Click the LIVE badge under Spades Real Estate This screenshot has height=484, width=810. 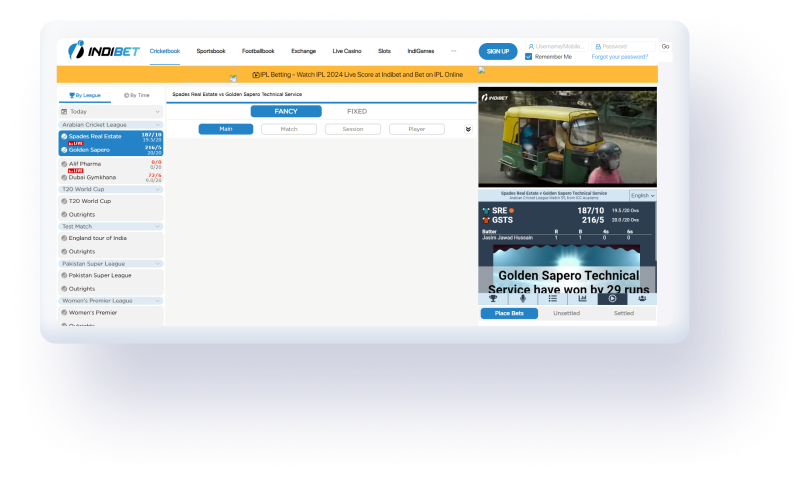point(76,143)
